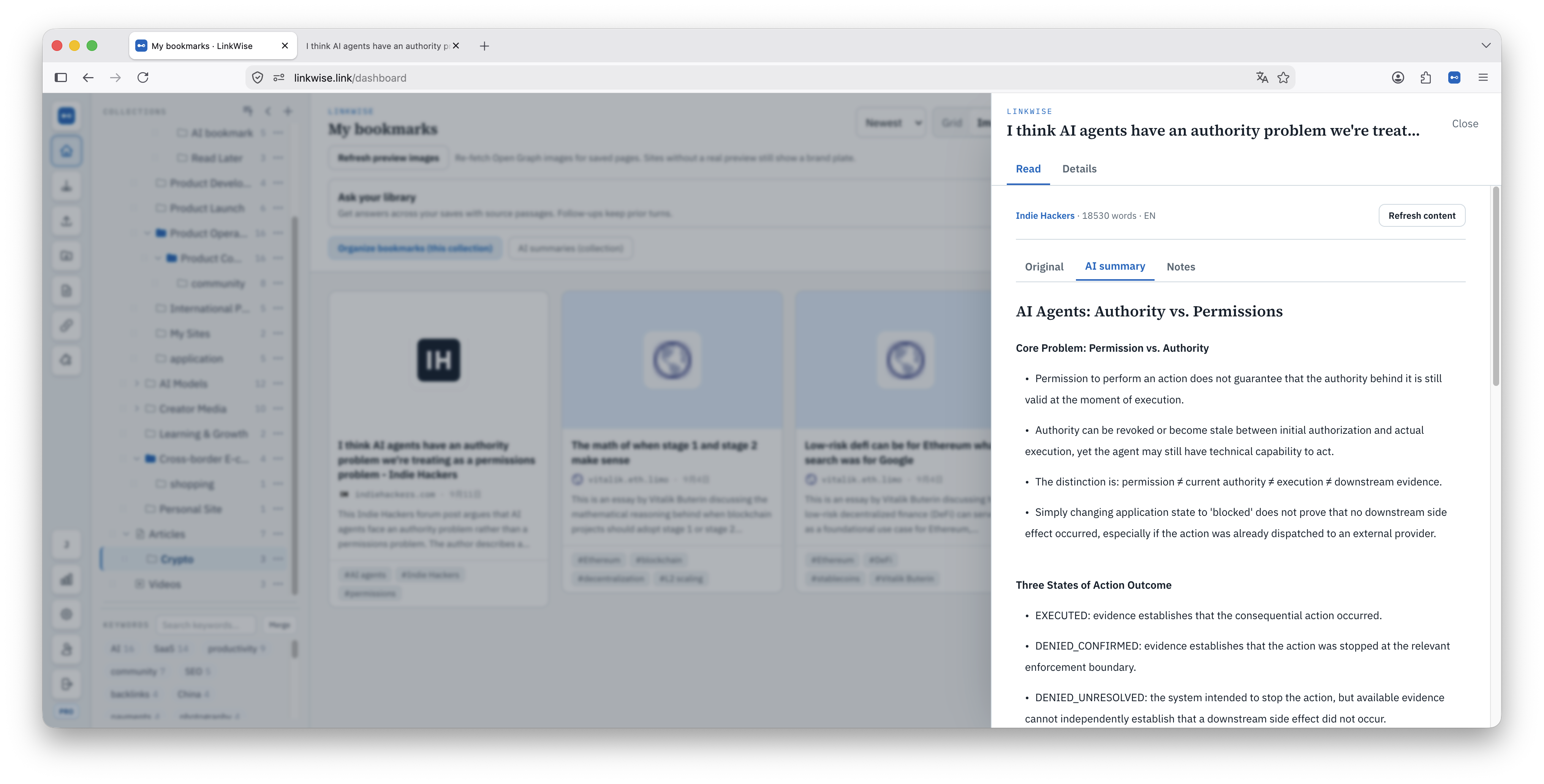Collapse the Articles group
1544x784 pixels.
click(126, 534)
